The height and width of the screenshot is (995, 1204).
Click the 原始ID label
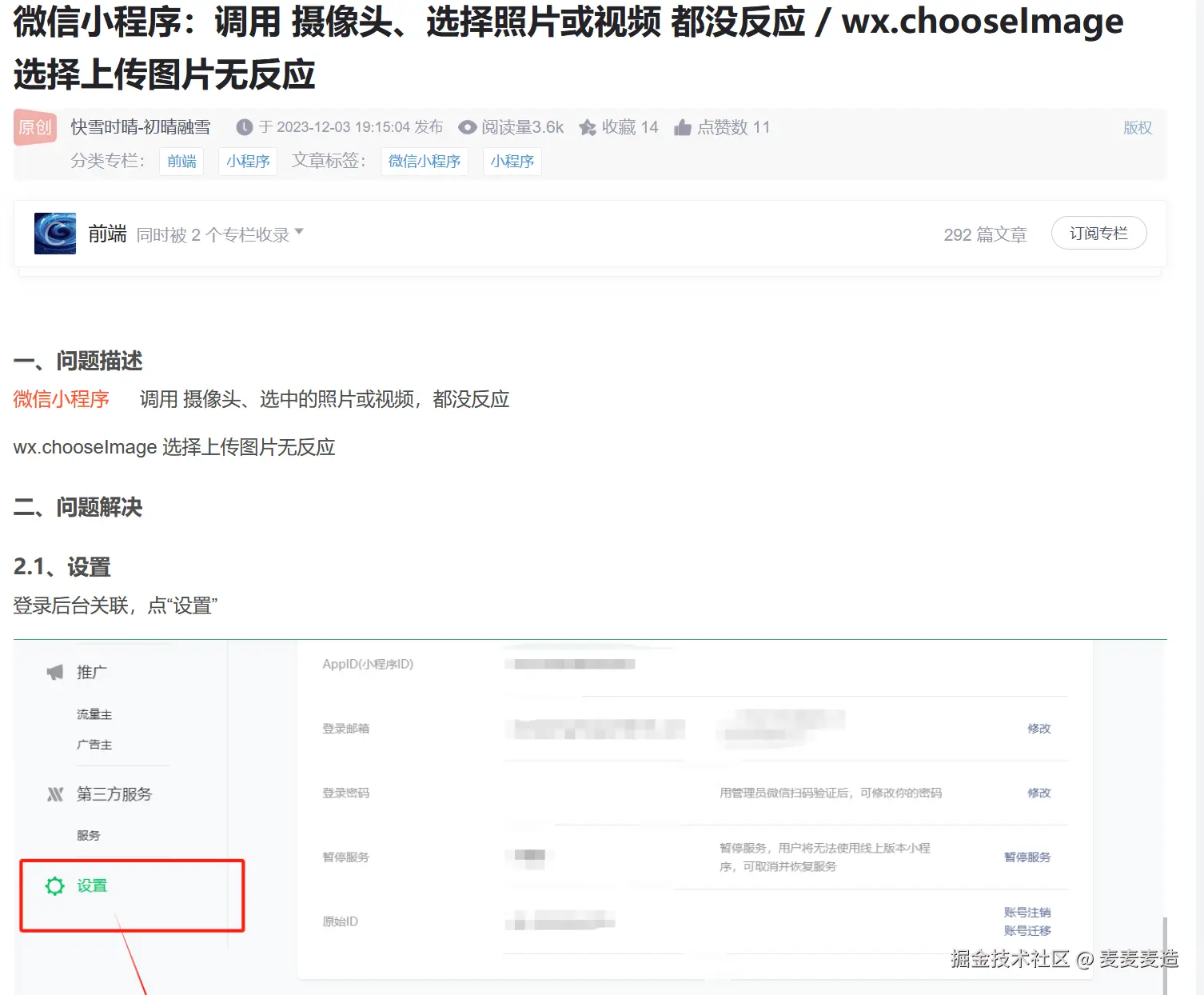click(x=341, y=921)
